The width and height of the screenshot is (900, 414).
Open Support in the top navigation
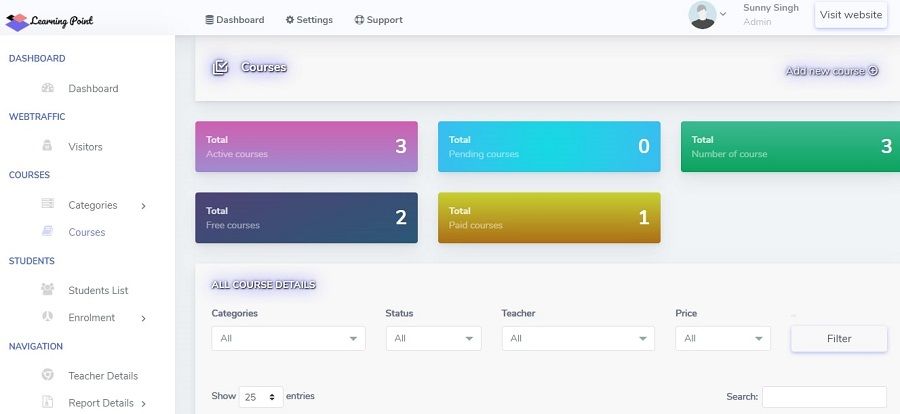[x=379, y=20]
